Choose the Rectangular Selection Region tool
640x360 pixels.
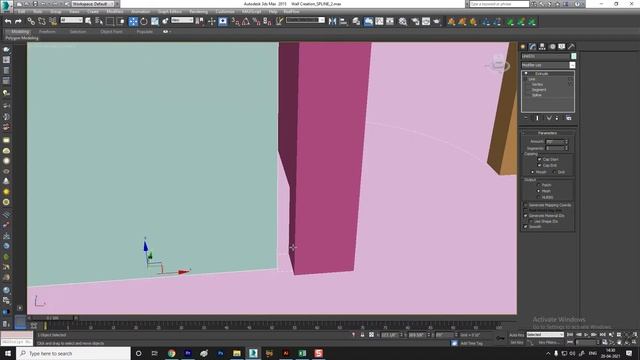click(x=110, y=21)
